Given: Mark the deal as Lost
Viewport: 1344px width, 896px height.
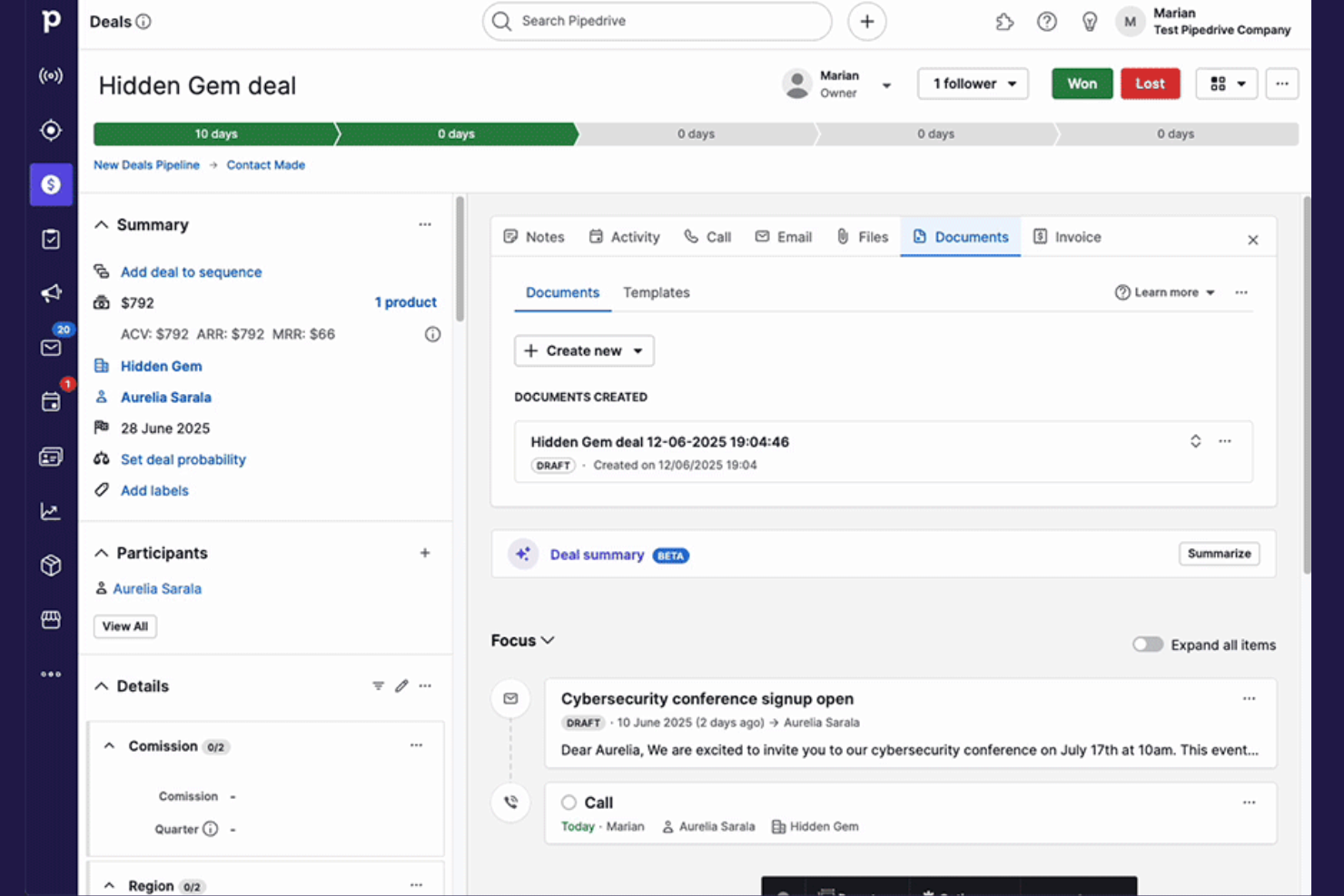Looking at the screenshot, I should [x=1151, y=84].
